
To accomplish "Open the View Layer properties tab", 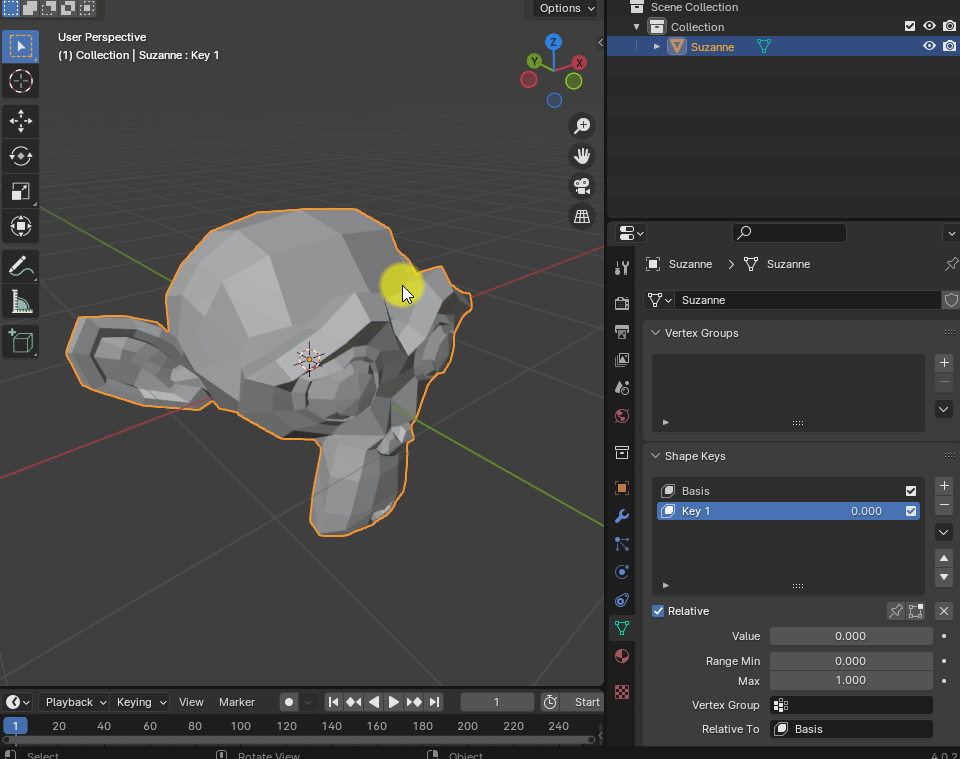I will [x=622, y=360].
